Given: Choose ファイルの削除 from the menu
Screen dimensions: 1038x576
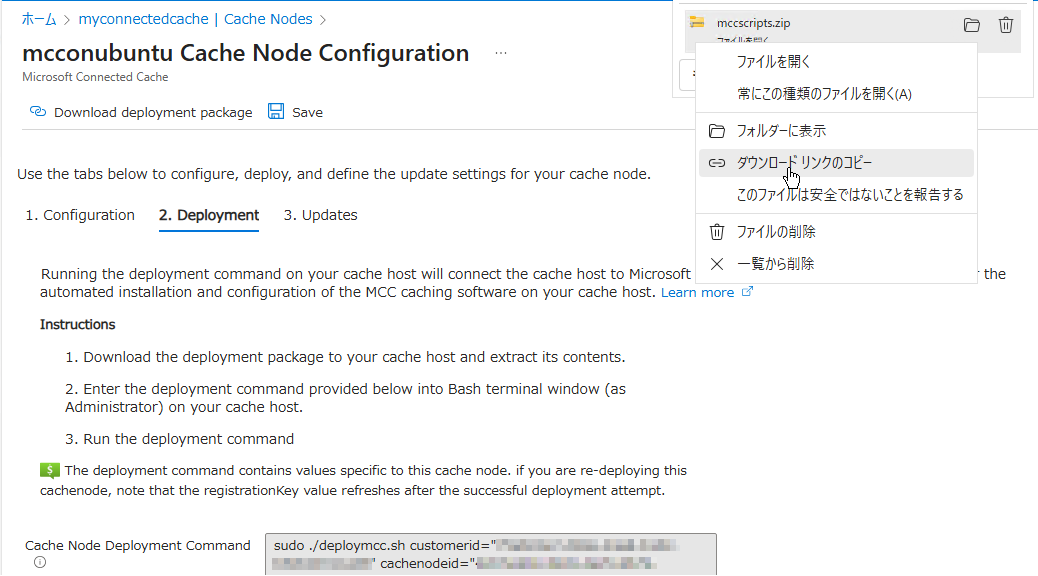Looking at the screenshot, I should click(775, 231).
